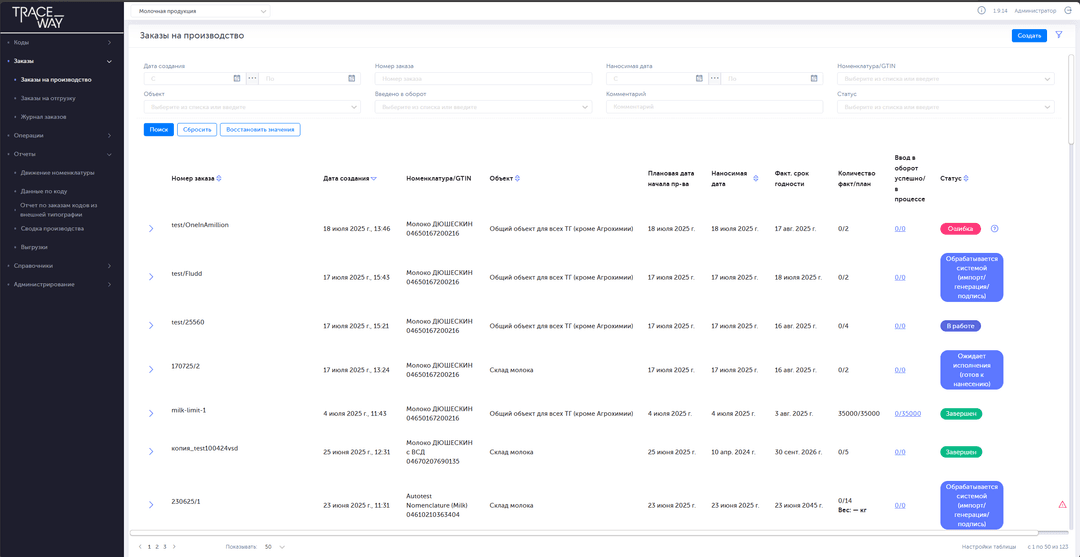Open calendar for Дата создания end date

tap(351, 78)
